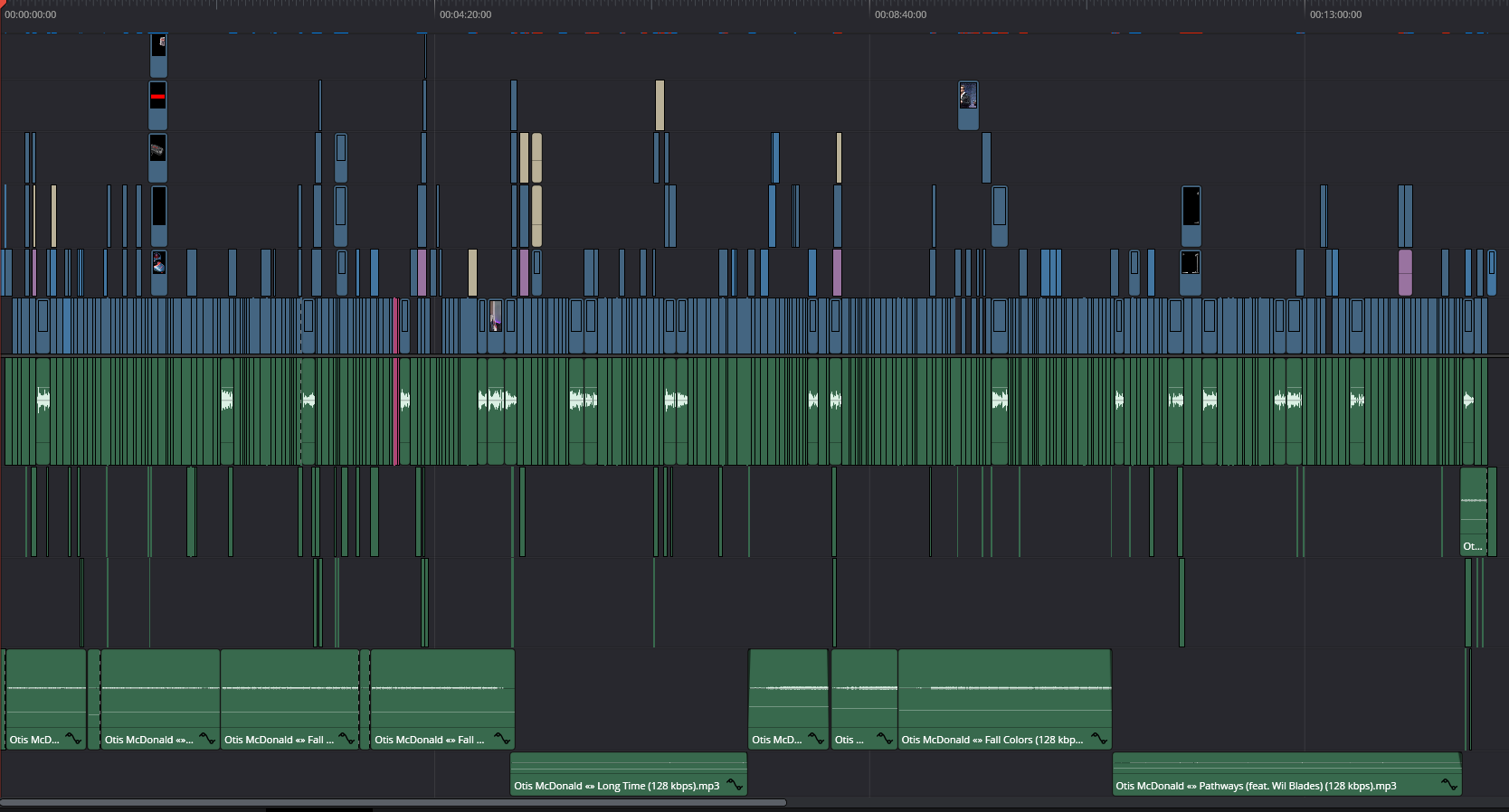Click the curve icon on Long Time clip
Screen dimensions: 1509x812
[x=735, y=785]
